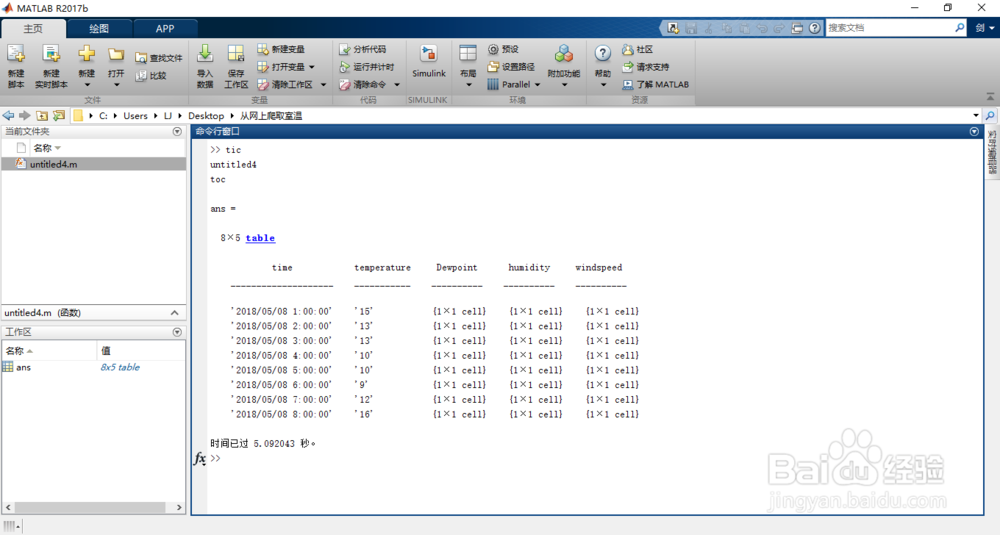Go up one folder level
1000x535 pixels.
click(41, 115)
